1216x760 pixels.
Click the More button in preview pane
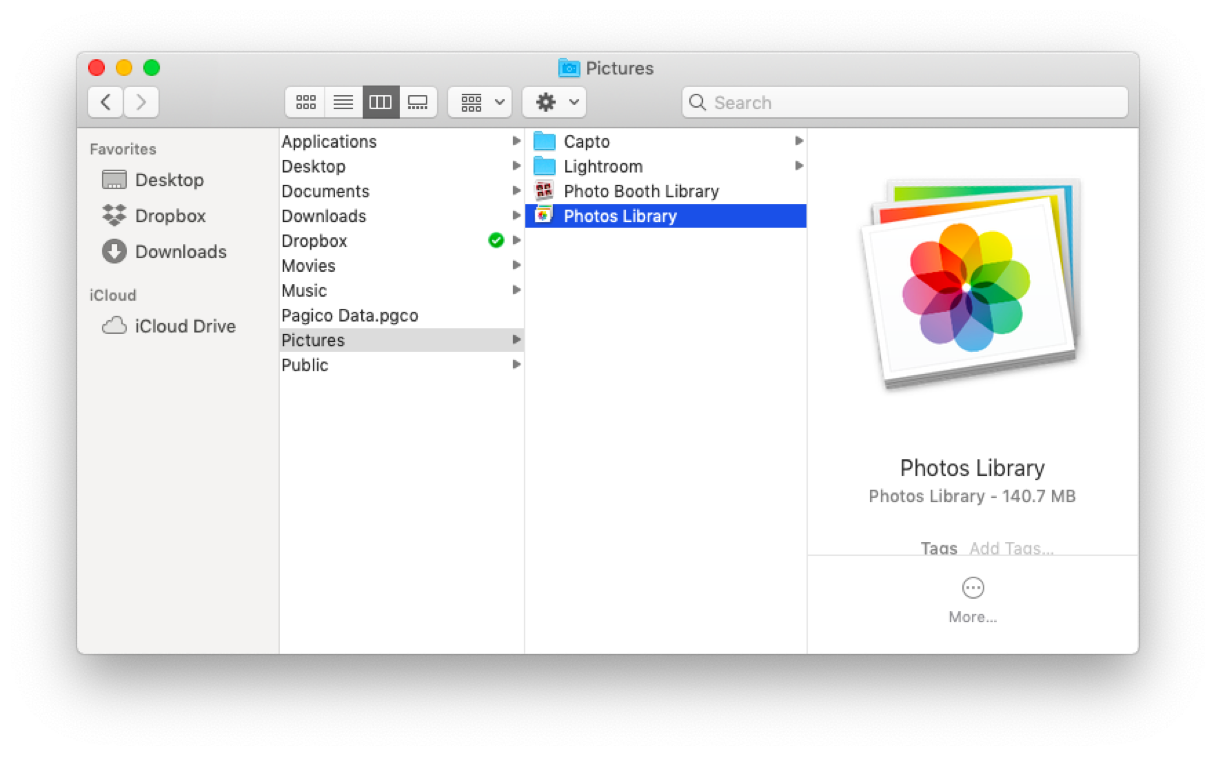973,600
